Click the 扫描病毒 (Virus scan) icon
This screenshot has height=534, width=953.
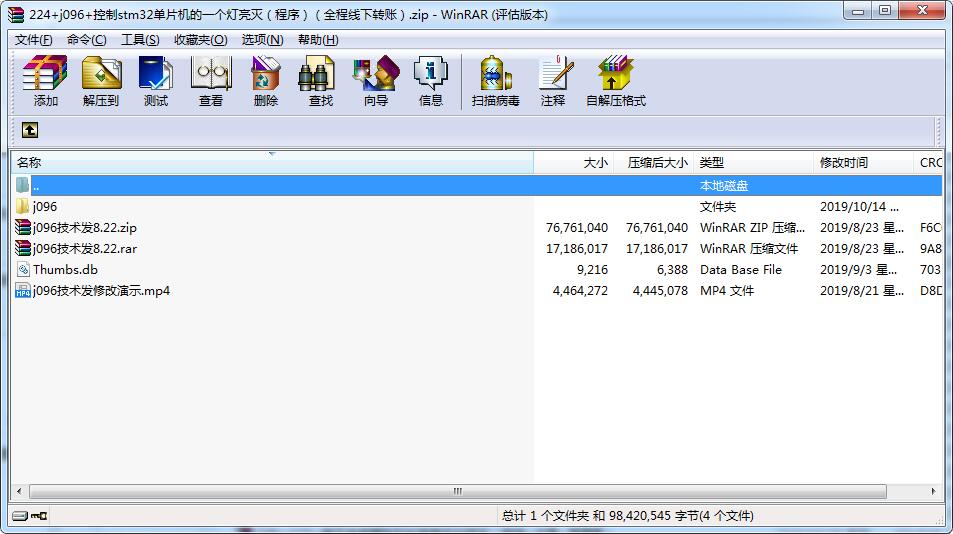tap(495, 73)
